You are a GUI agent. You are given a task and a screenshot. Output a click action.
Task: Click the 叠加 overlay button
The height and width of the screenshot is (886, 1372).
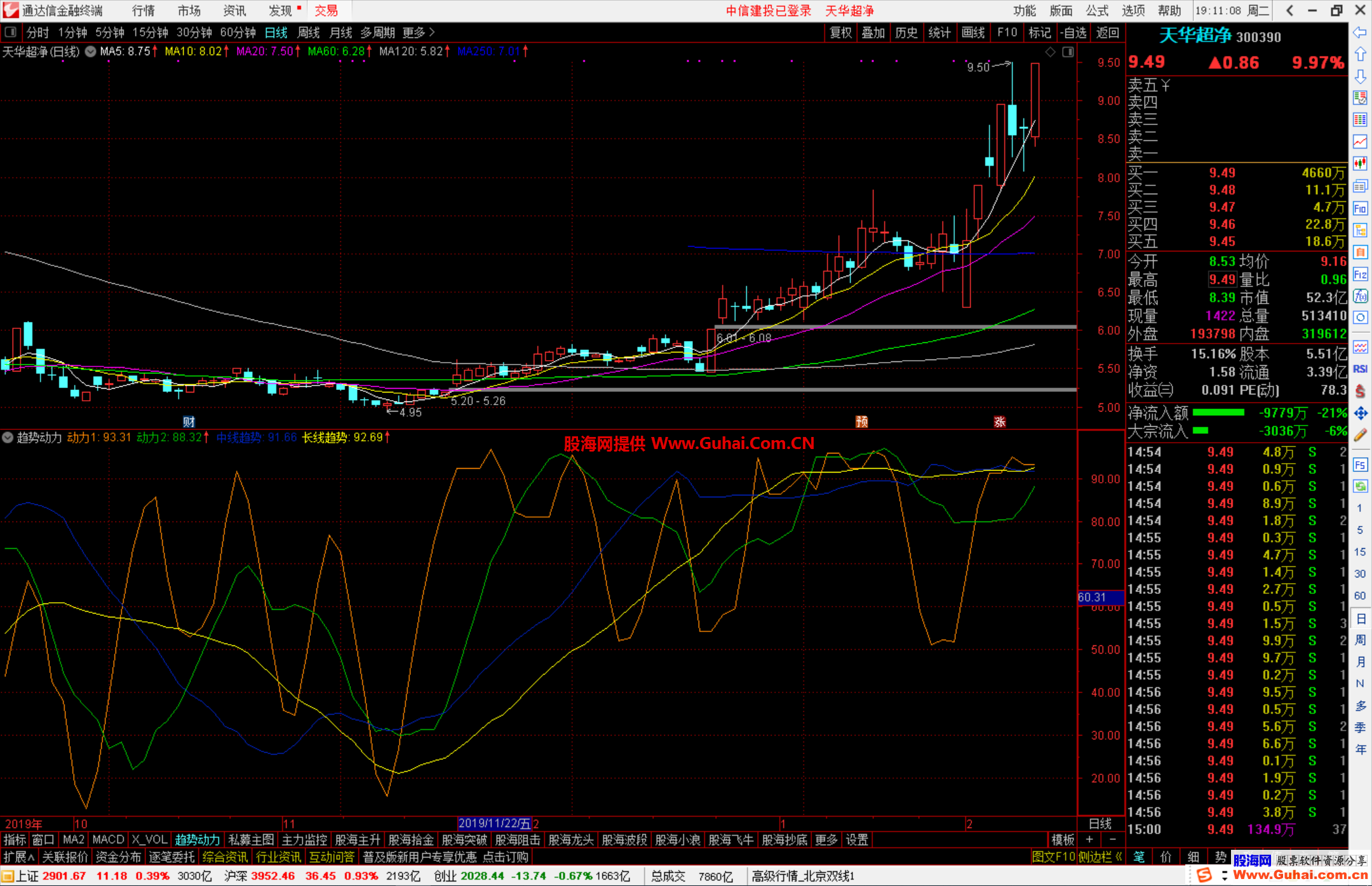(873, 32)
